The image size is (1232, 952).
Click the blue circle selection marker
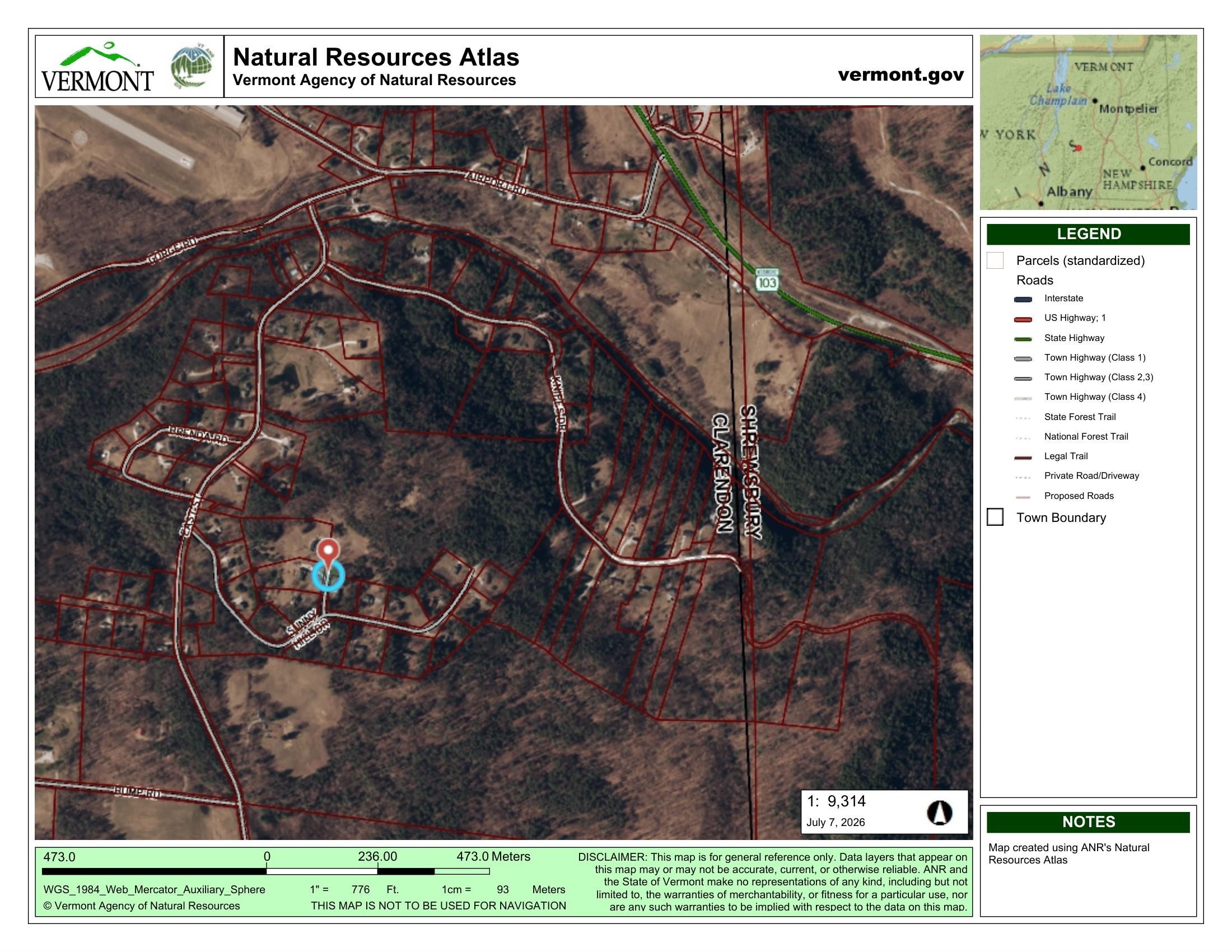[x=328, y=576]
